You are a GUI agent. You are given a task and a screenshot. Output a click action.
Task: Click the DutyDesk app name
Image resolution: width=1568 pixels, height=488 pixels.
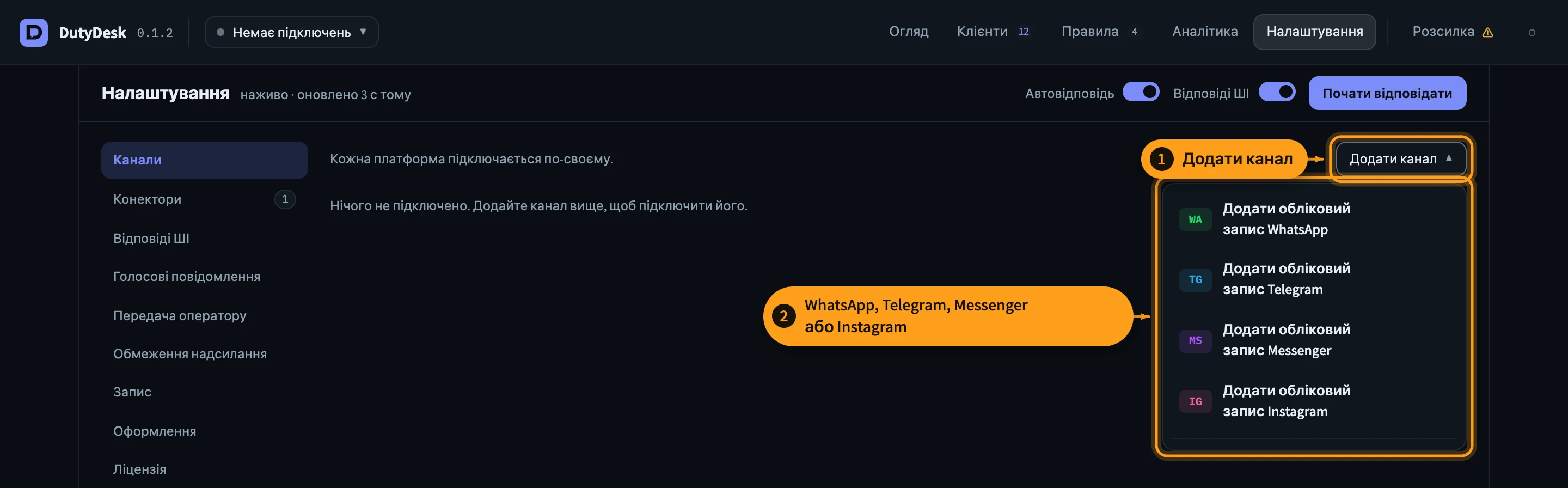[93, 32]
